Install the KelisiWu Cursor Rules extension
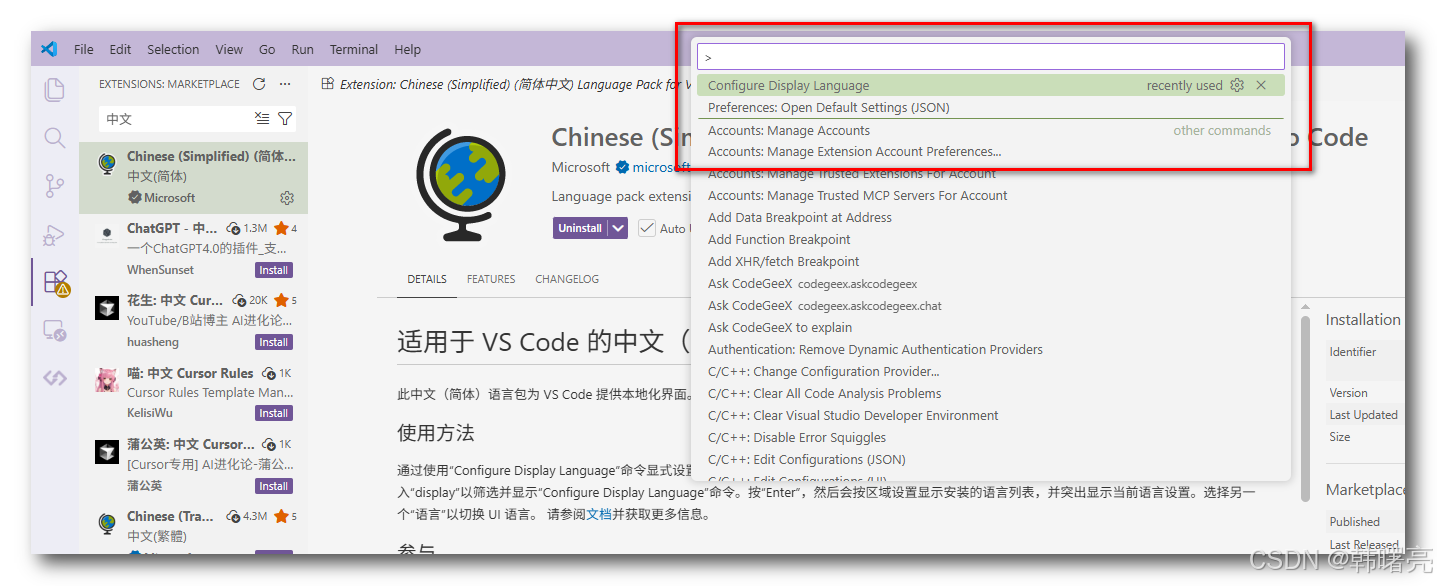The image size is (1437, 586). pos(273,413)
